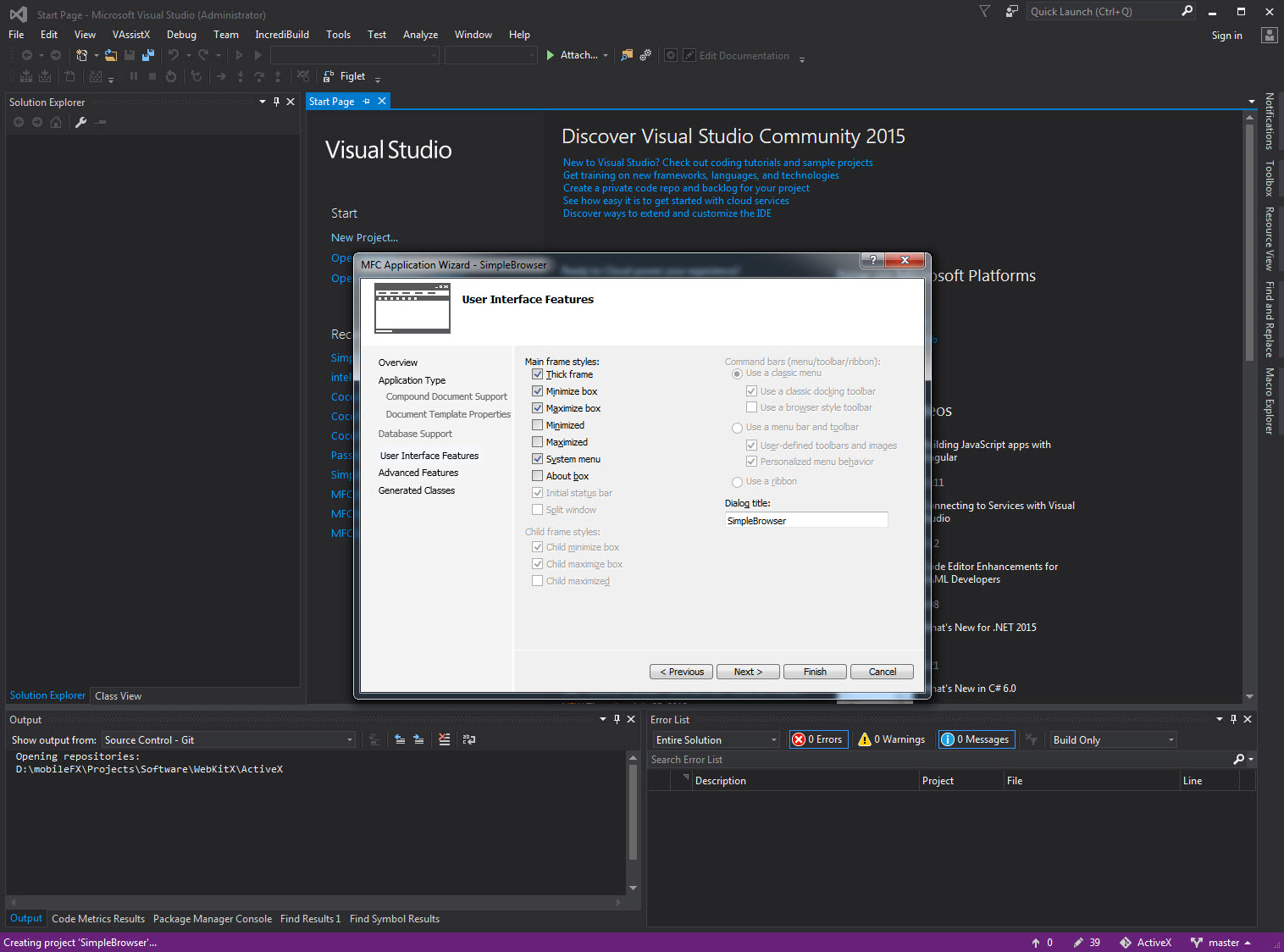Uncheck the Thick frame checkbox
The width and height of the screenshot is (1284, 952).
537,374
